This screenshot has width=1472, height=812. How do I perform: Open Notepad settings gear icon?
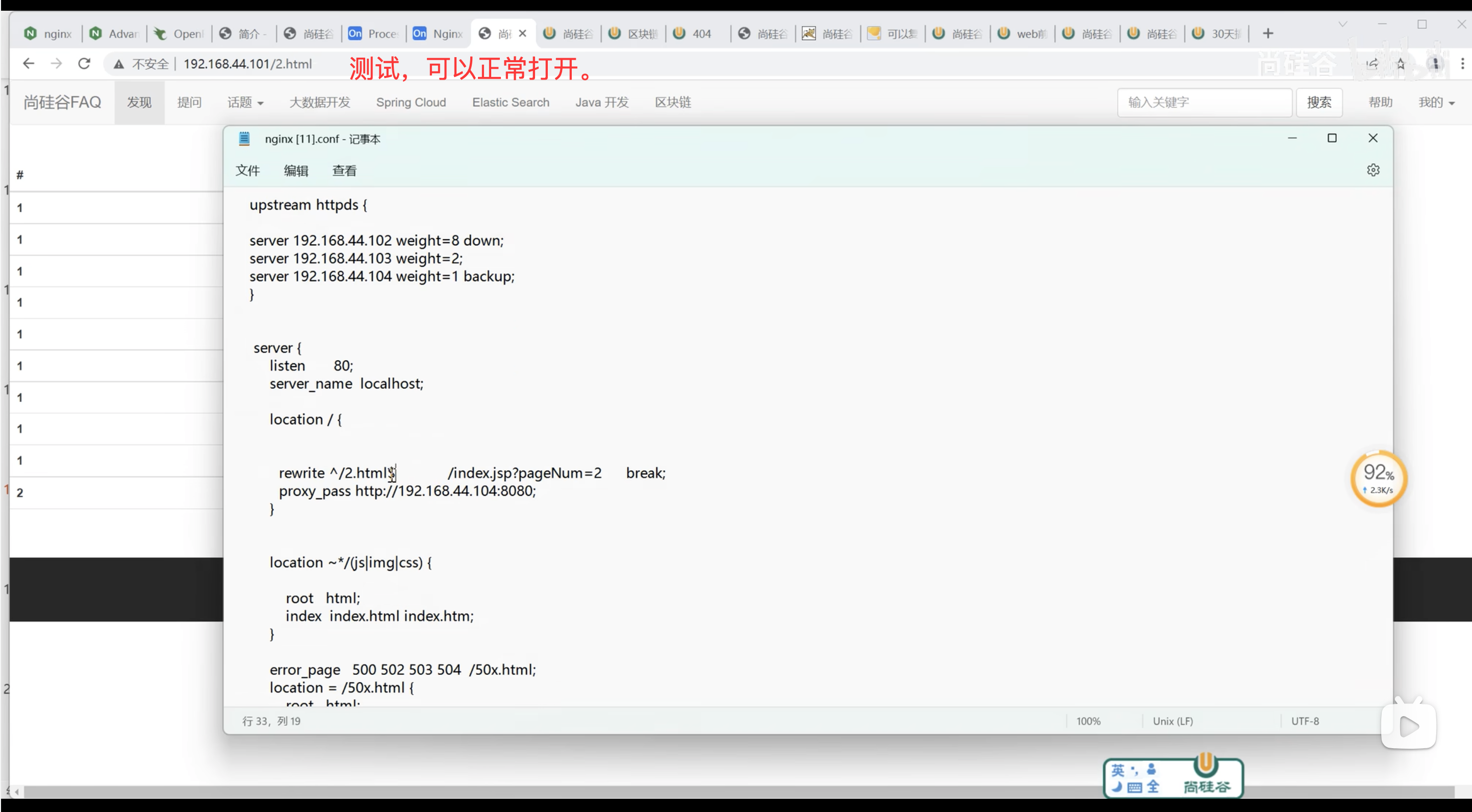[1373, 170]
